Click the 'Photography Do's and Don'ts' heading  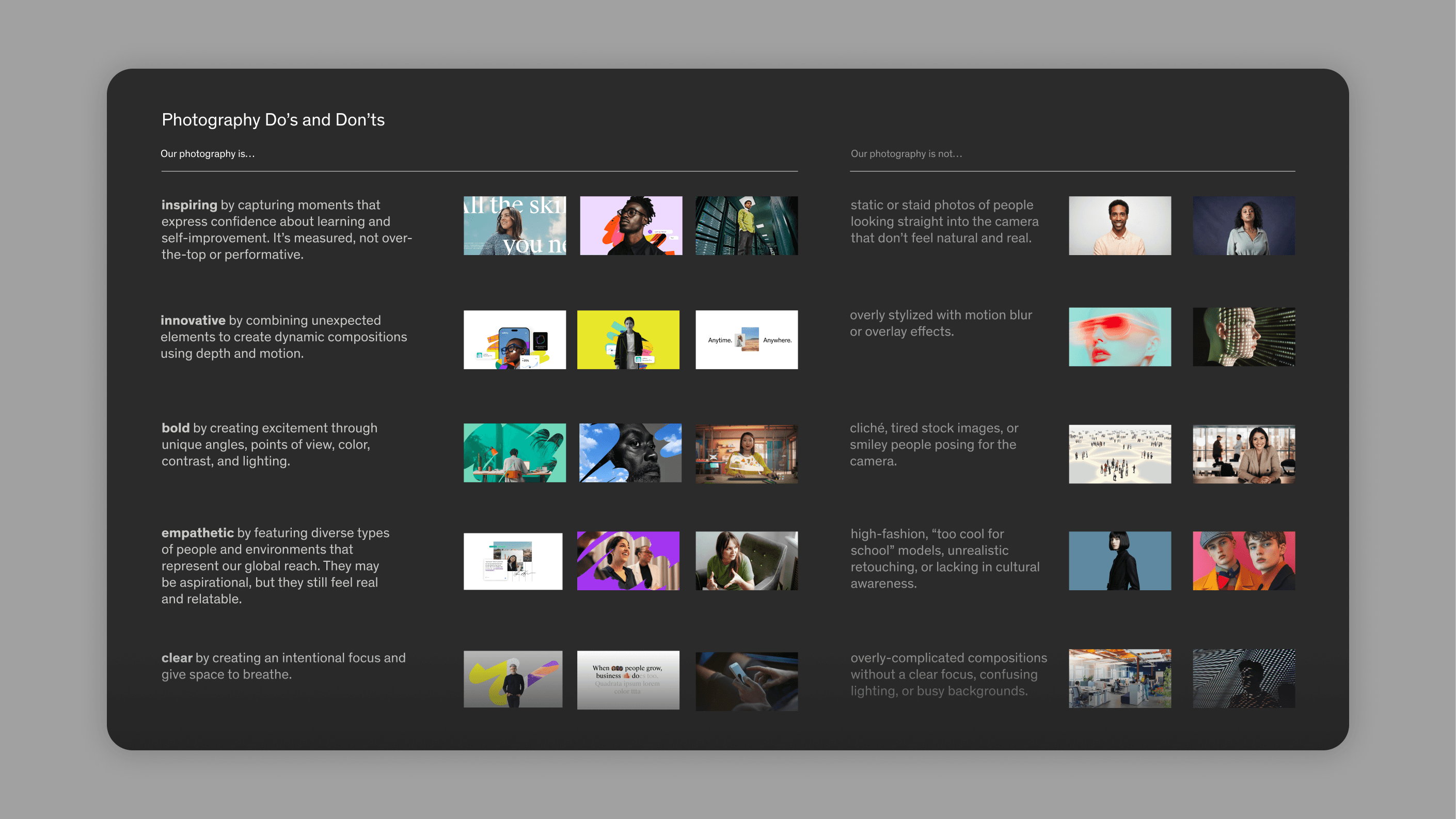(x=273, y=120)
